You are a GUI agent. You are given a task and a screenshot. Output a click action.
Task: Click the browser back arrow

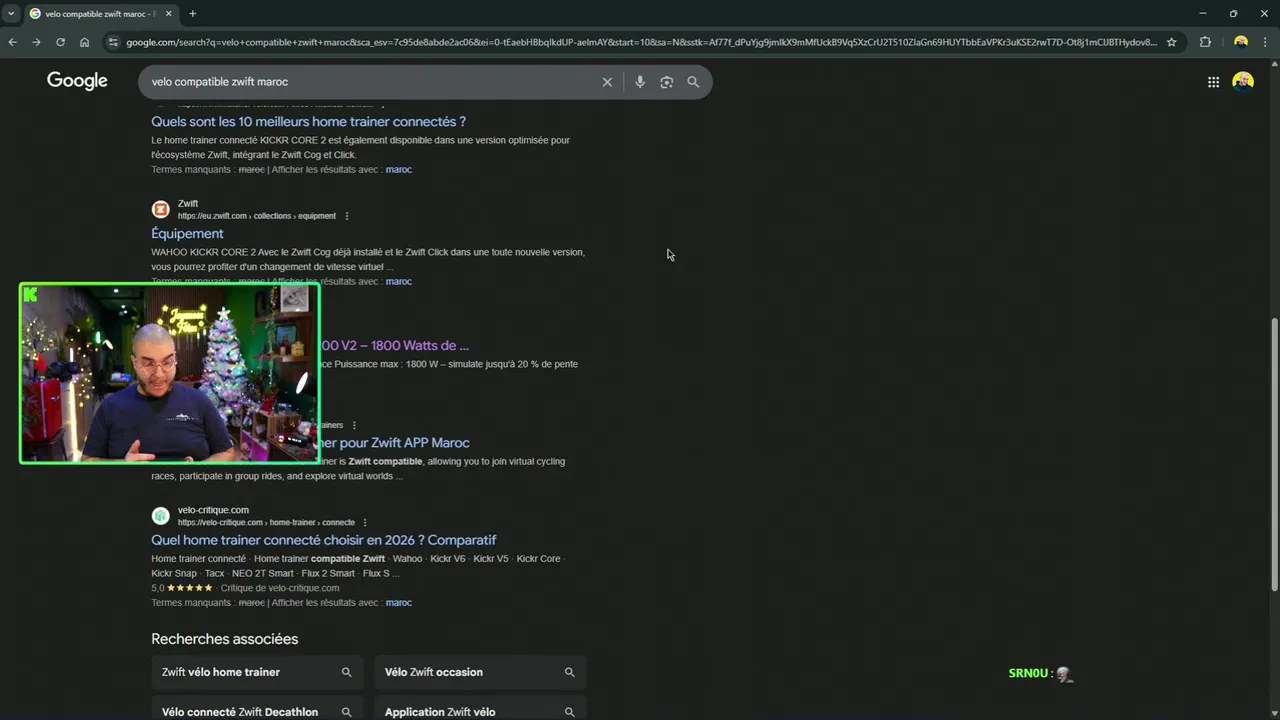pos(12,42)
